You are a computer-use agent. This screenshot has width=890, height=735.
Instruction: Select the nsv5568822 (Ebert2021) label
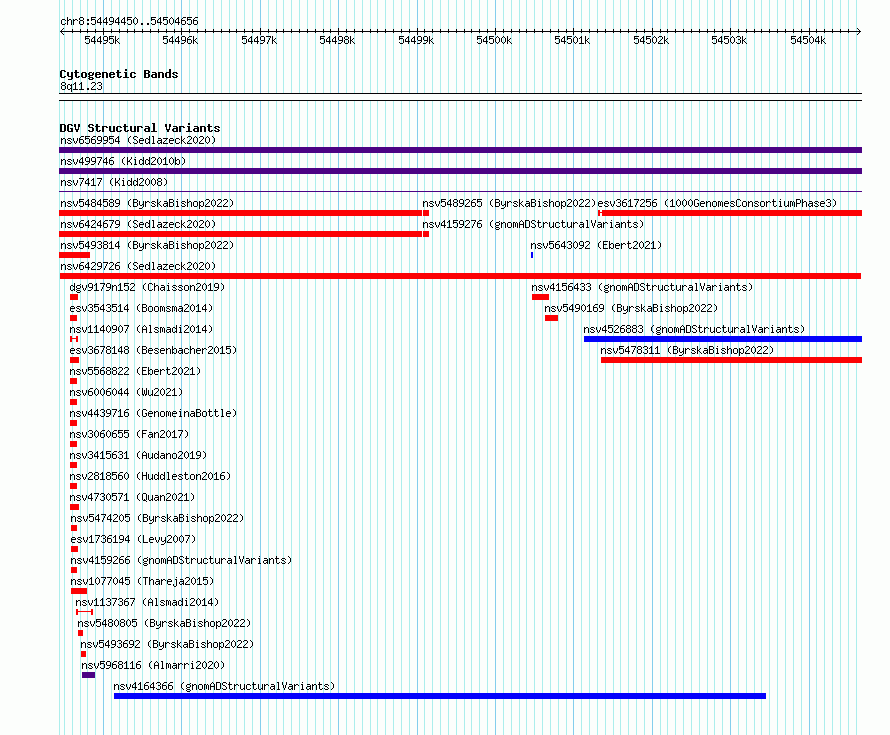pos(135,371)
